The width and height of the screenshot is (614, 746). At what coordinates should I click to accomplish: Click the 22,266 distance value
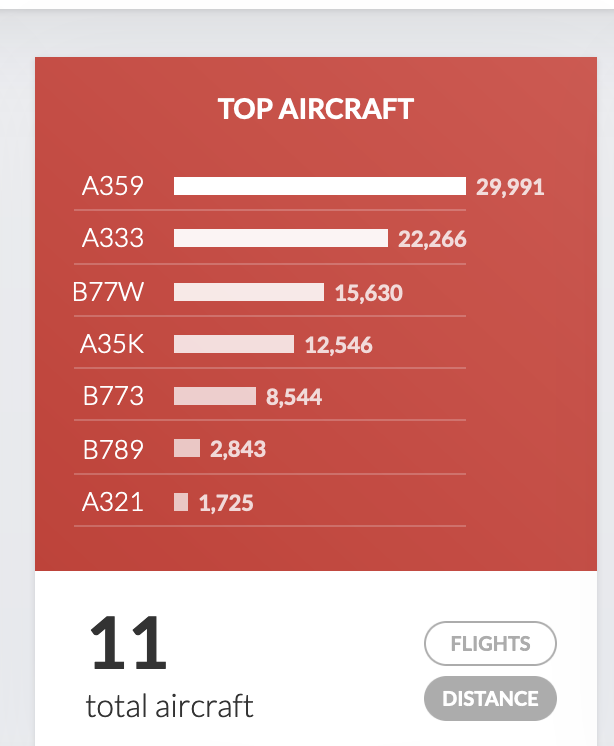click(x=432, y=240)
